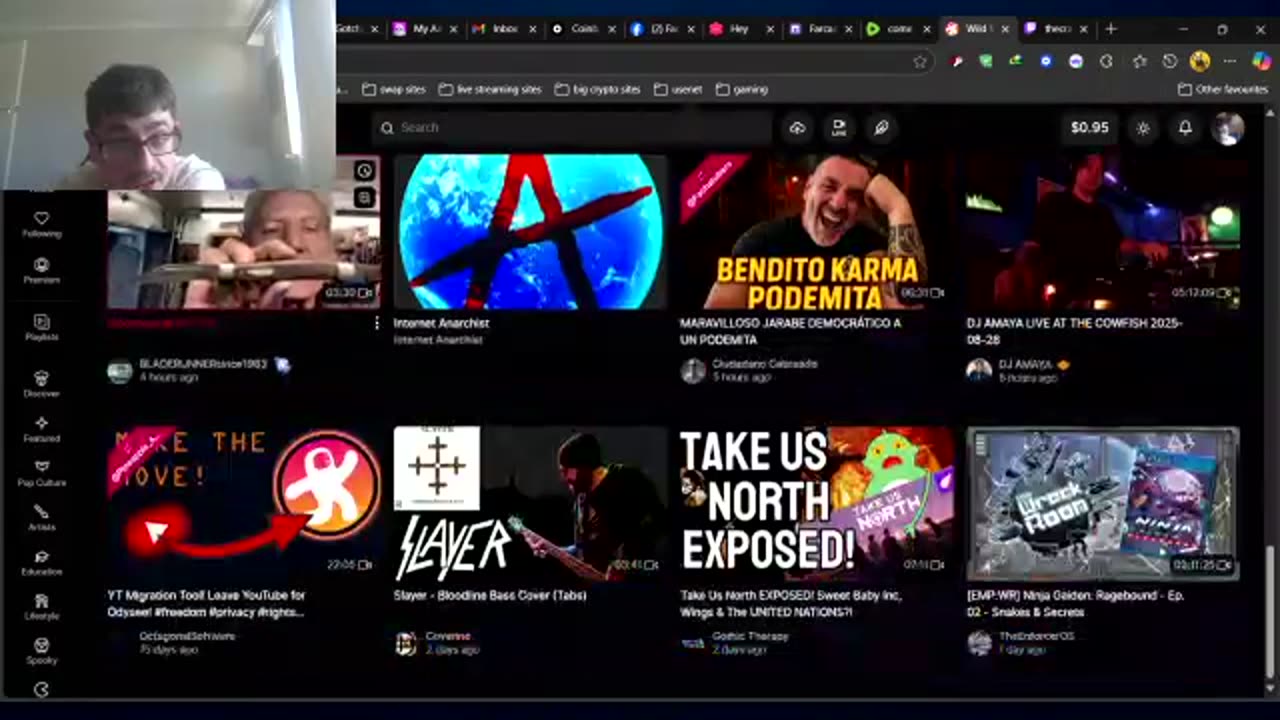Open the Following section in Odysee sidebar
Image resolution: width=1280 pixels, height=720 pixels.
[41, 224]
